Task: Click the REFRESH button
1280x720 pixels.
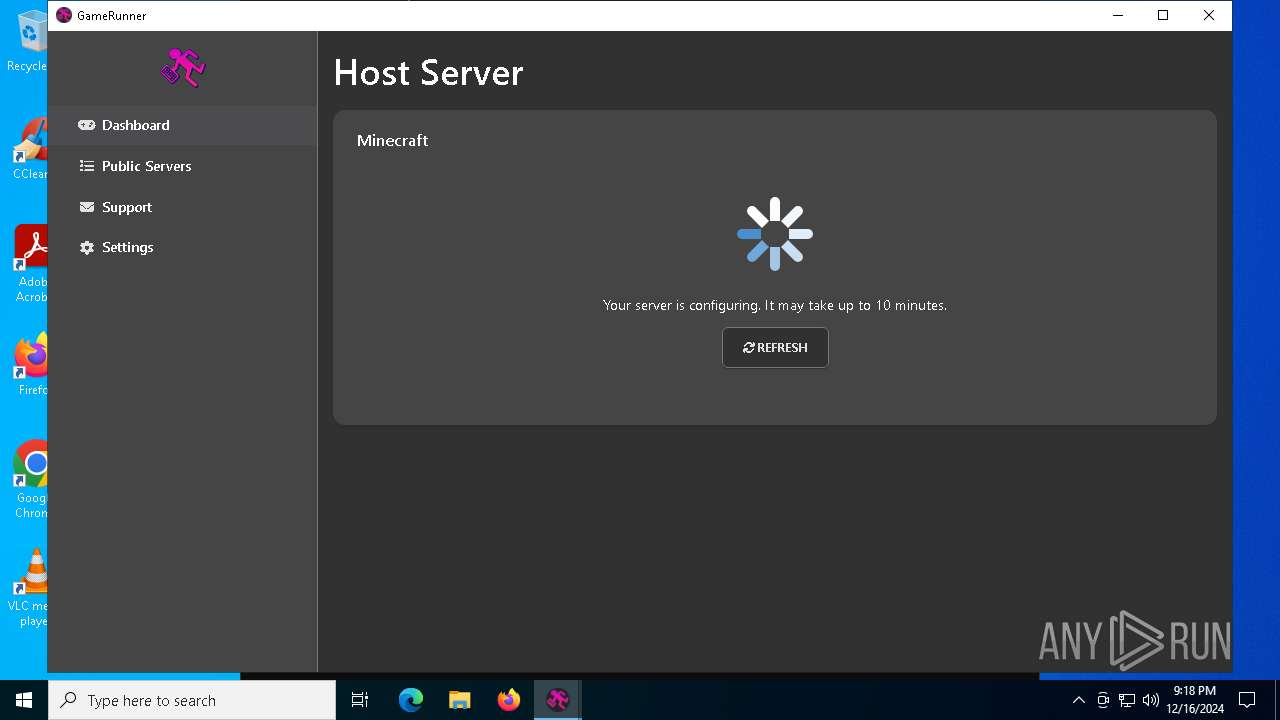Action: [775, 347]
